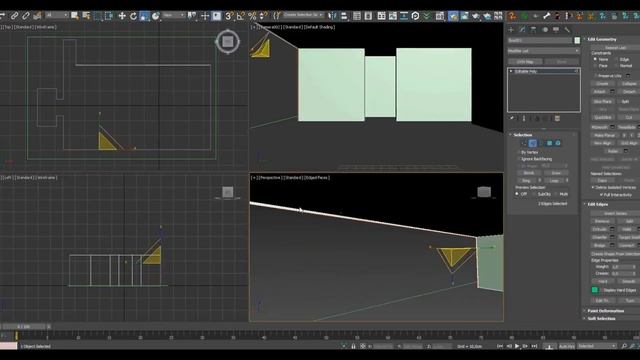Click the Mirror tool icon
640x360 pixels.
[333, 16]
